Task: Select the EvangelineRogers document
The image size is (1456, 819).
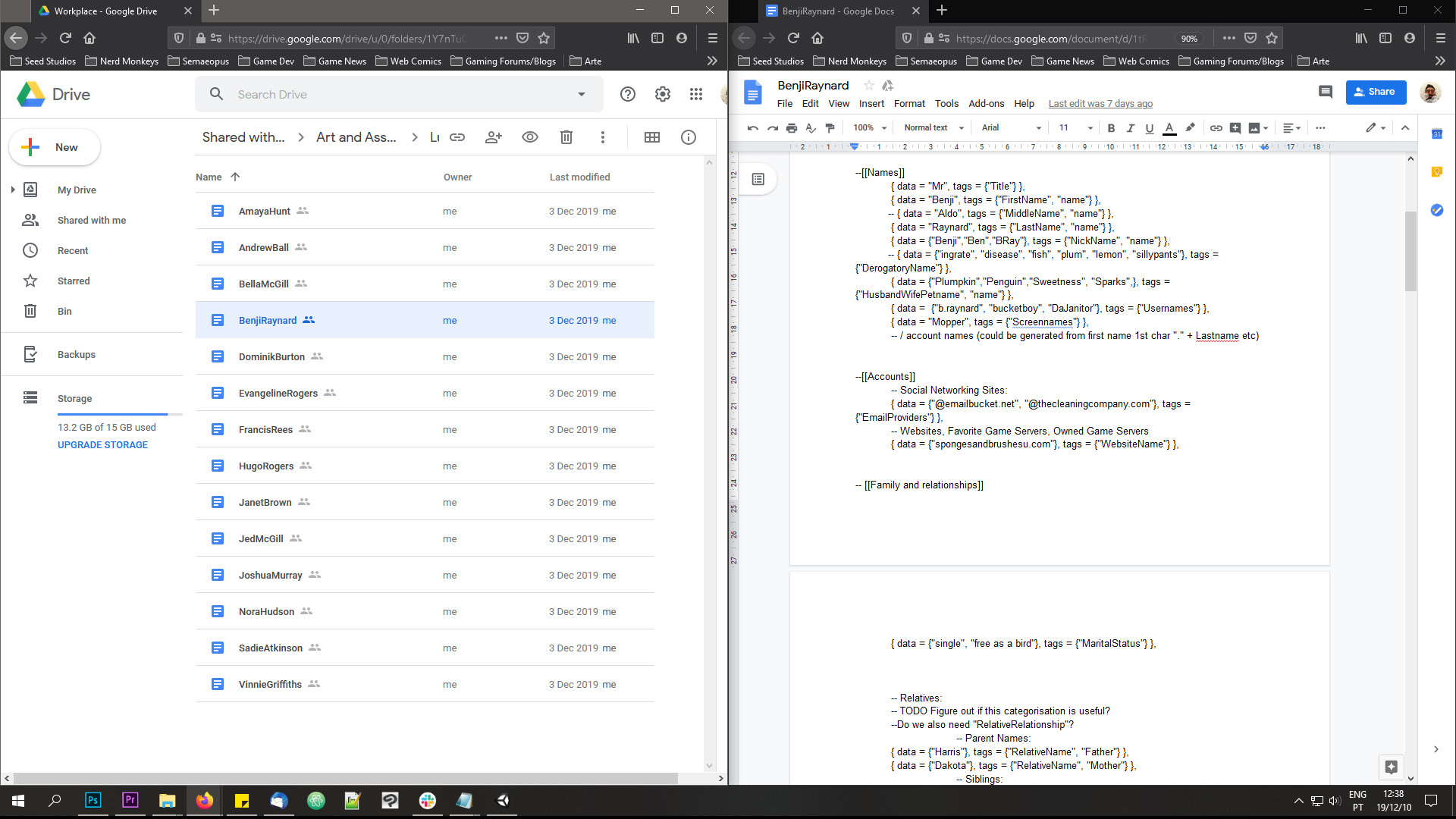Action: (x=425, y=393)
